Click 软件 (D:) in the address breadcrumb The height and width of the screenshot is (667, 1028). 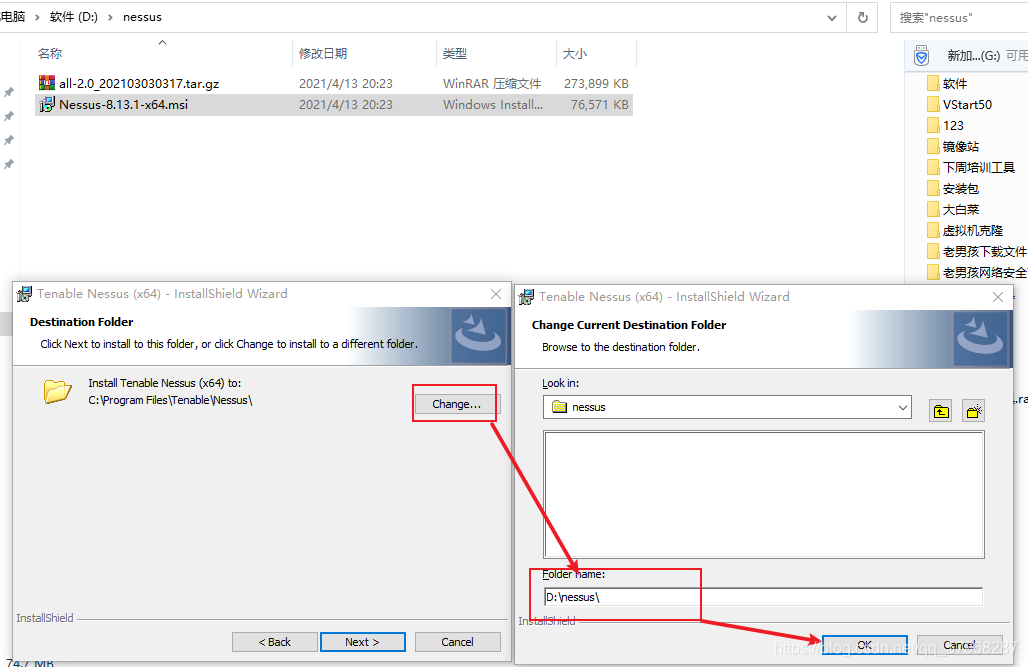click(x=73, y=17)
